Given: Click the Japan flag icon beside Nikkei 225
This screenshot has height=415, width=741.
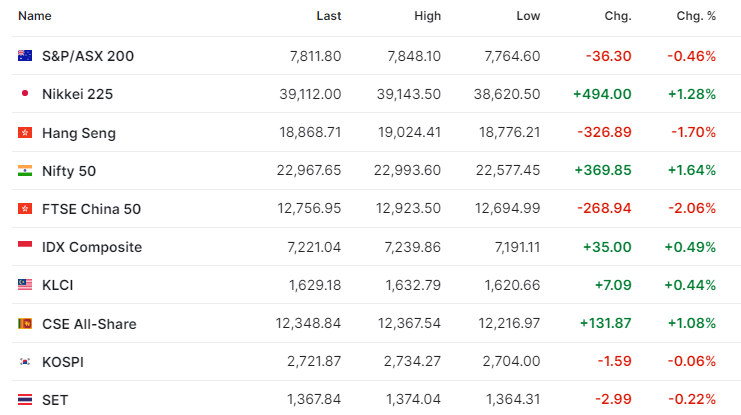Looking at the screenshot, I should click(25, 94).
